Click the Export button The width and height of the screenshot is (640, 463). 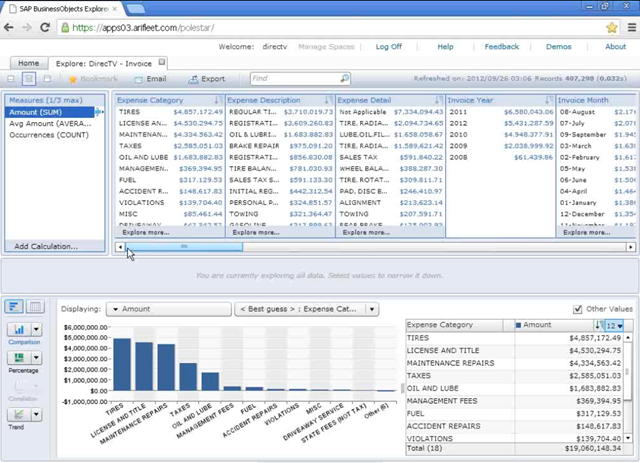coord(207,79)
